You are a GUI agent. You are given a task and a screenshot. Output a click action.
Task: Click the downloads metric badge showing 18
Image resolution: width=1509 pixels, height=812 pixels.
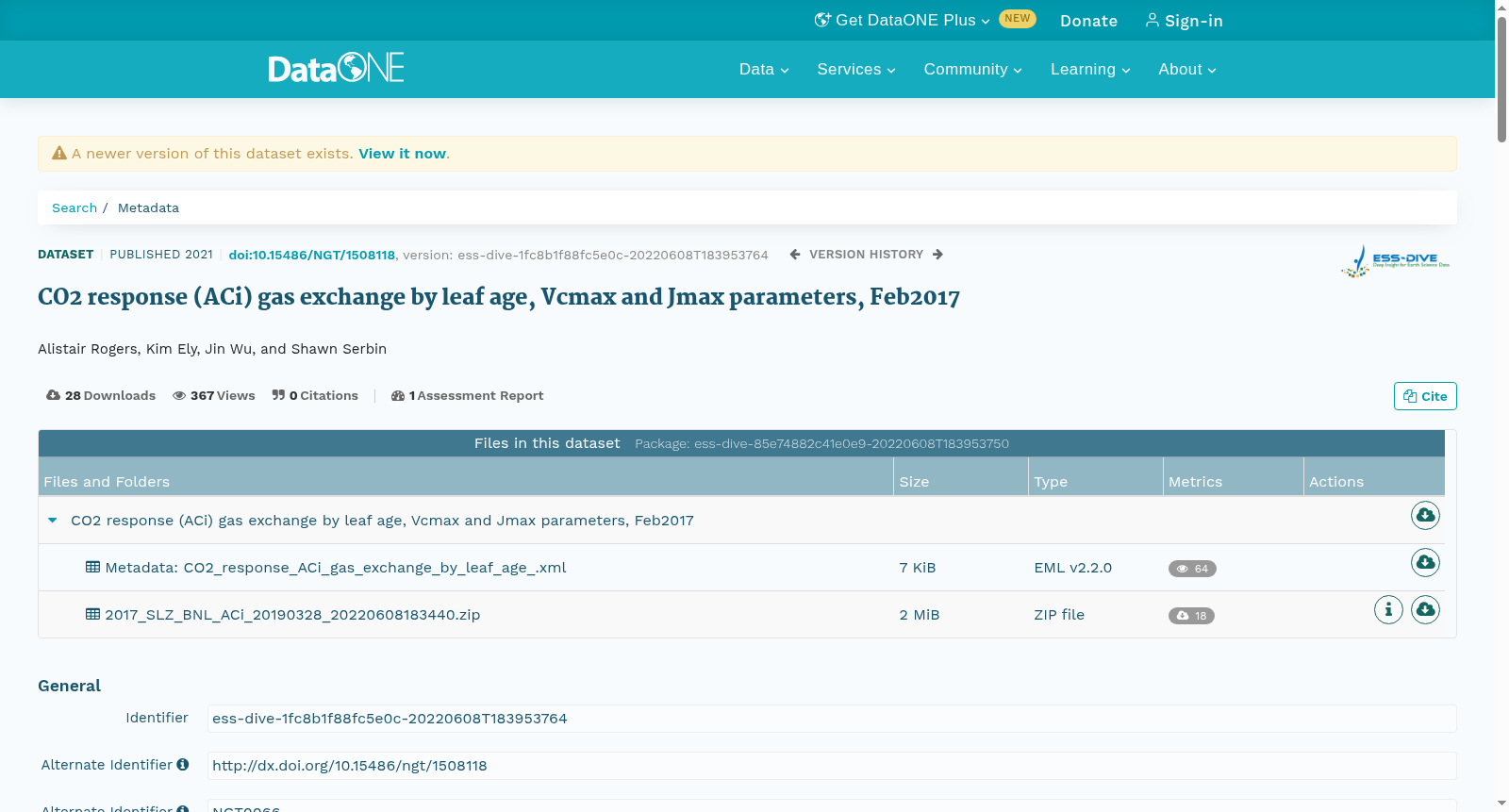[x=1191, y=616]
